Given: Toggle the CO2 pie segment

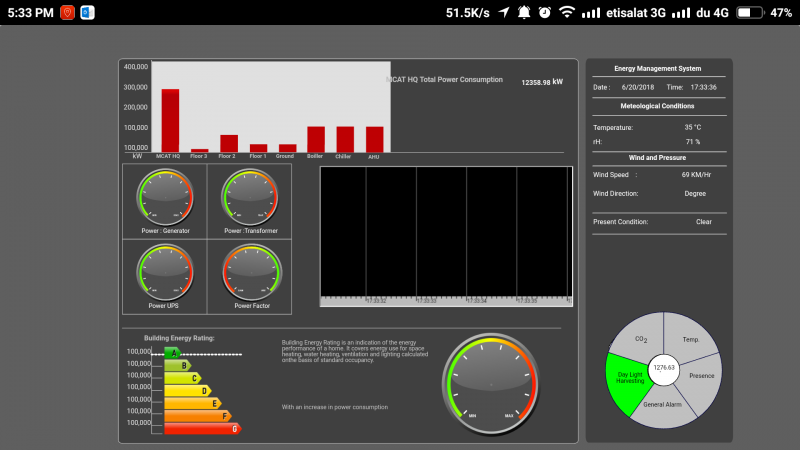Looking at the screenshot, I should [638, 337].
